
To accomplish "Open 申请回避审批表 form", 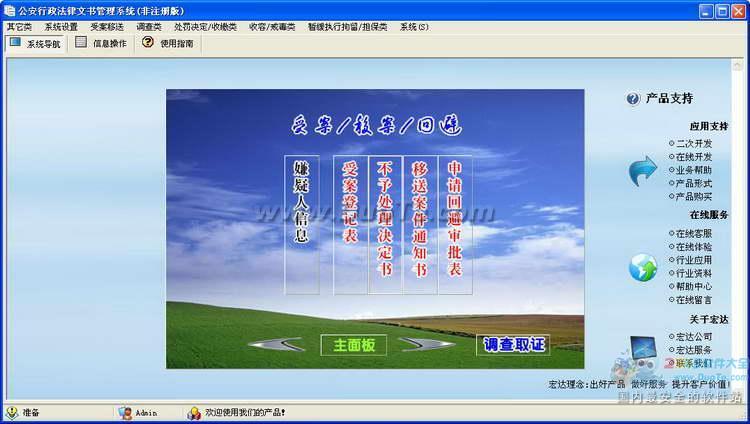I will (x=455, y=224).
